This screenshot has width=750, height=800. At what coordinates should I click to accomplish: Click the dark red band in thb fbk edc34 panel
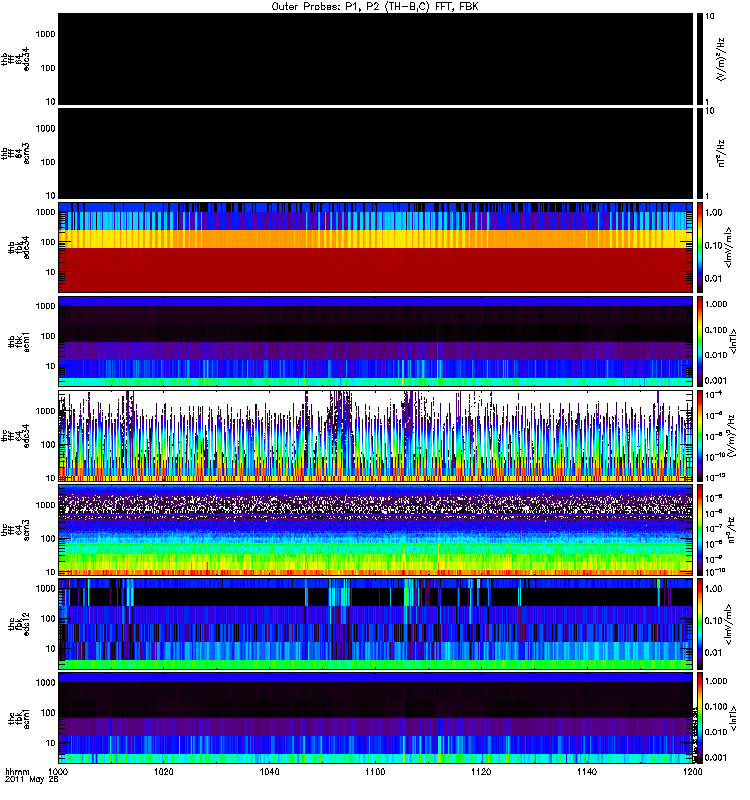click(x=375, y=270)
